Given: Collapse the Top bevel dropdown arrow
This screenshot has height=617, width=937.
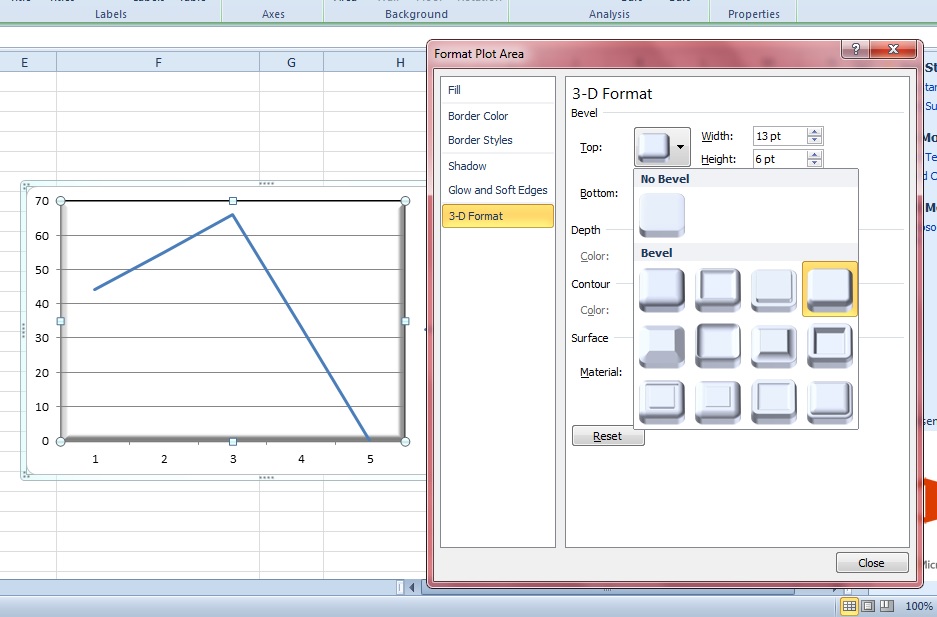Looking at the screenshot, I should (x=681, y=148).
